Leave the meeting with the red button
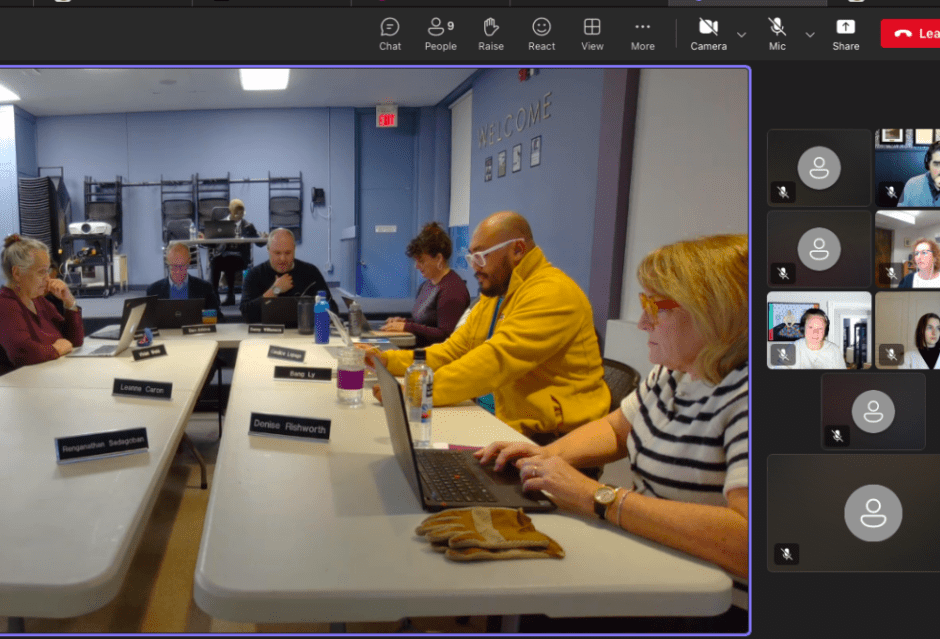This screenshot has width=940, height=639. [912, 33]
